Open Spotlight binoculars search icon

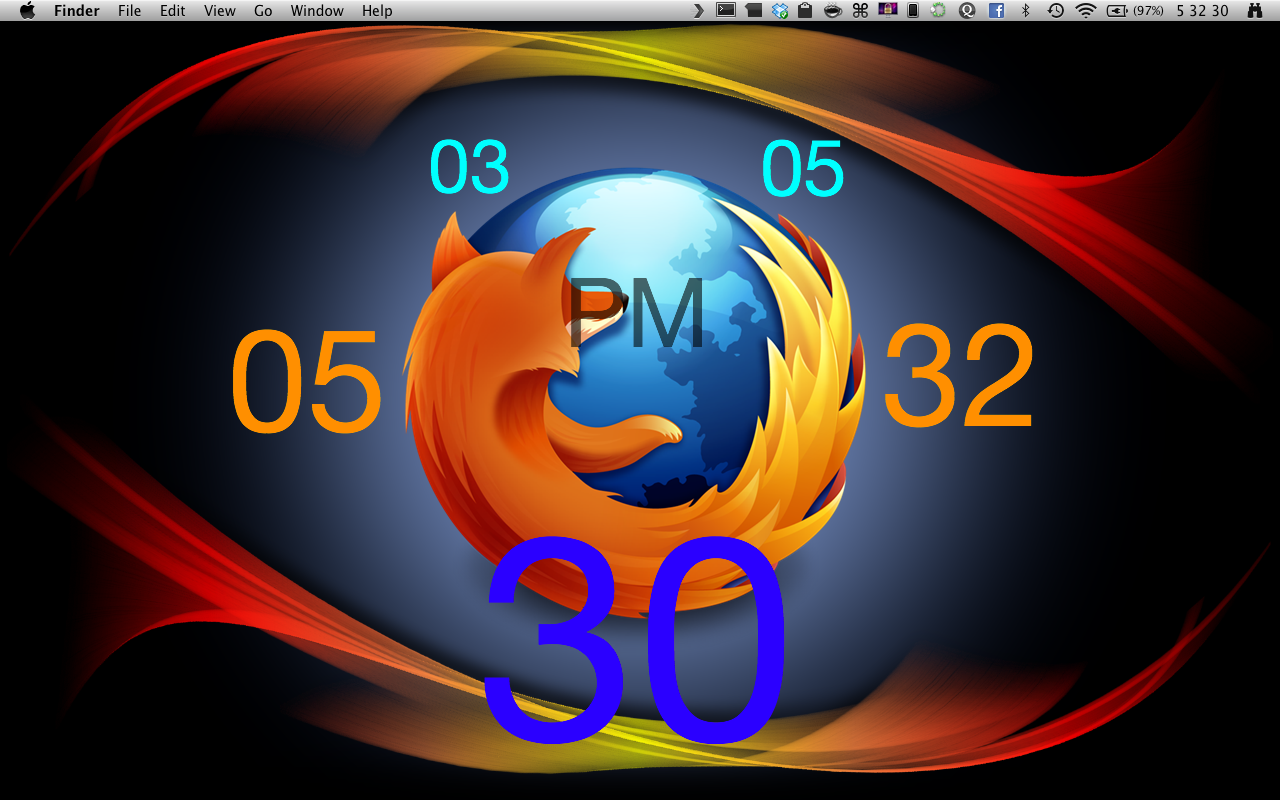pyautogui.click(x=1255, y=11)
